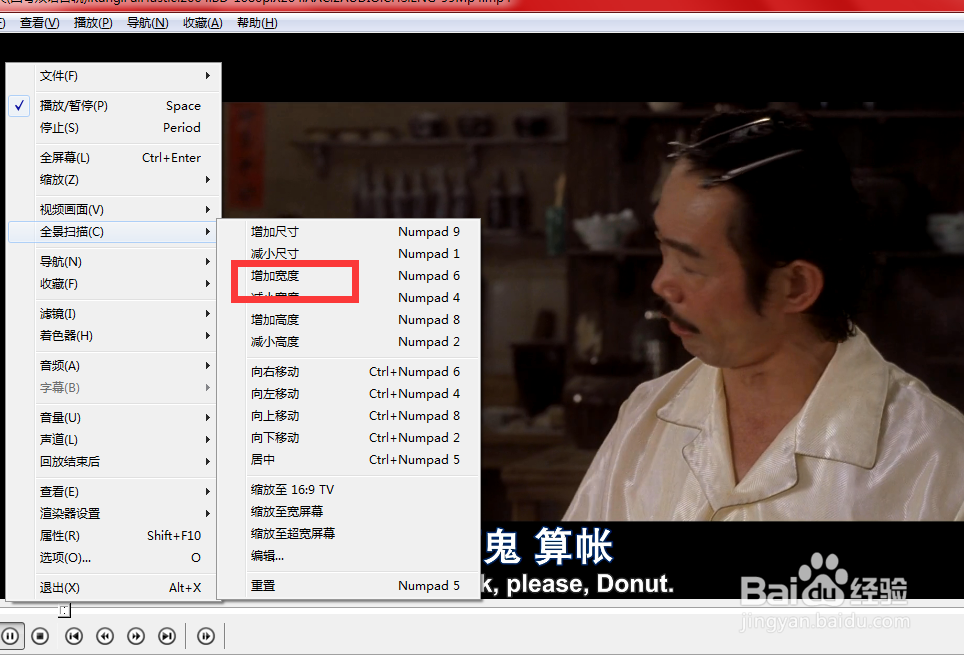
Task: Open the 帮助(H) menu in menu bar
Action: [257, 23]
